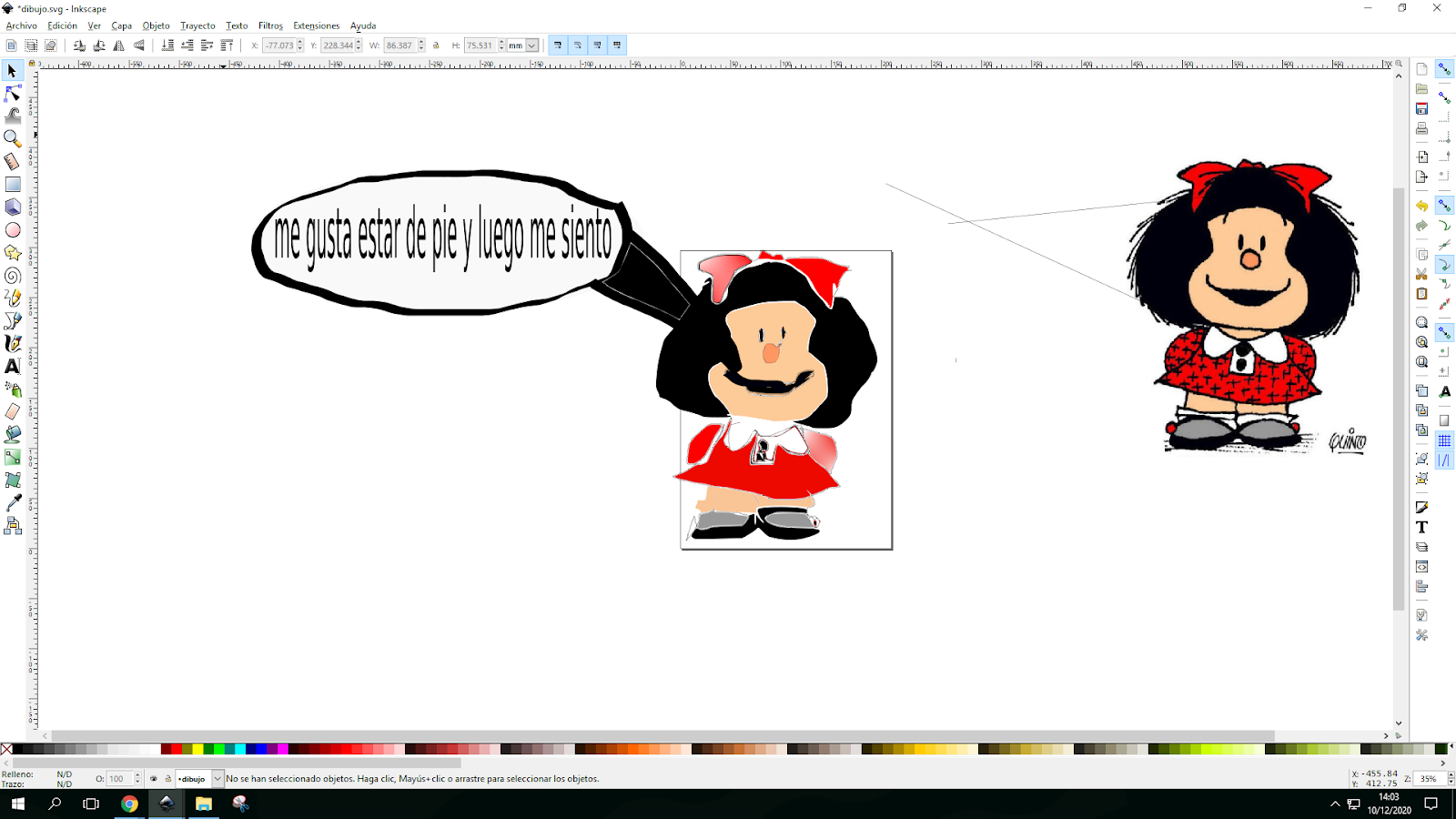Toggle moving gradients with objects
Image resolution: width=1456 pixels, height=819 pixels.
(x=598, y=45)
